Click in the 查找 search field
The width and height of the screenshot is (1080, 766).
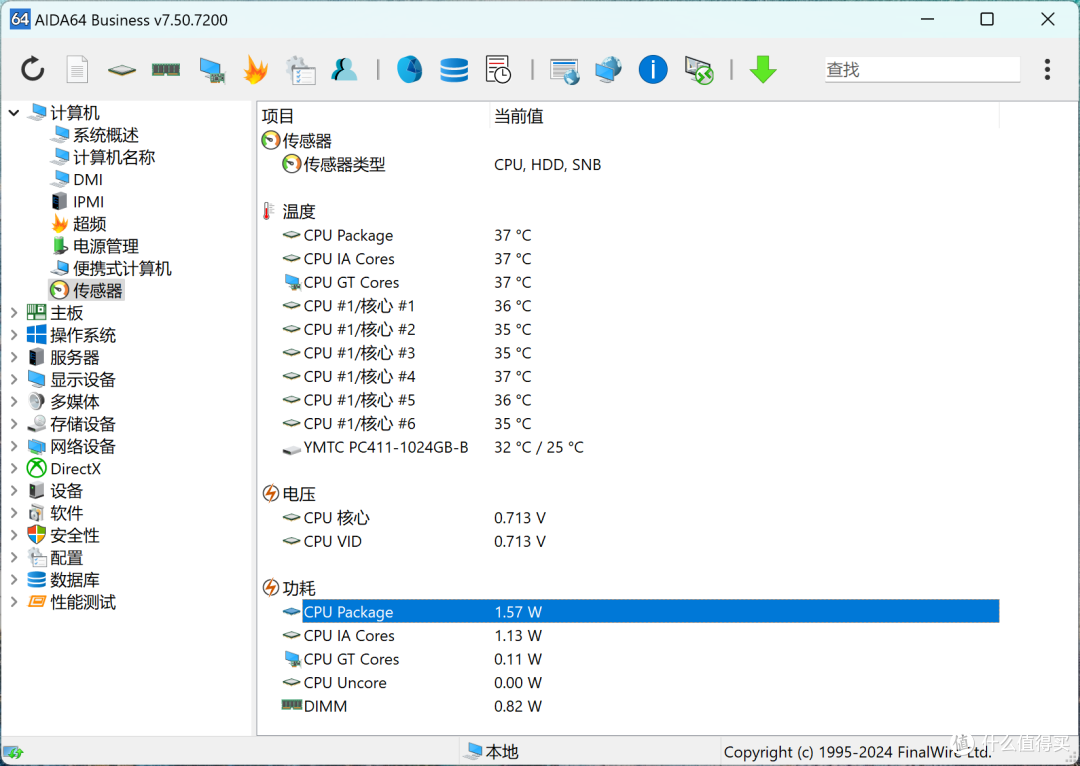[x=922, y=70]
